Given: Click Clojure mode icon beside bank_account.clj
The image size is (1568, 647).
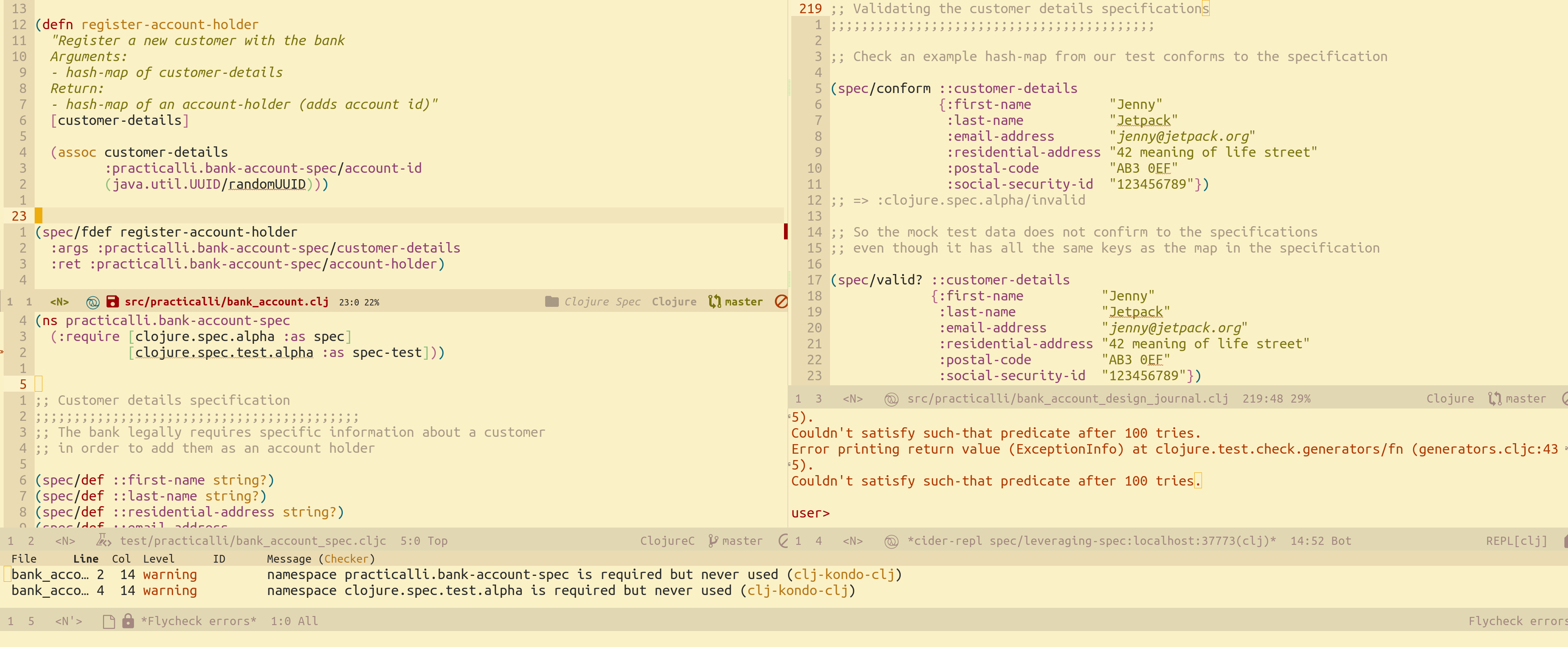Looking at the screenshot, I should coord(93,302).
